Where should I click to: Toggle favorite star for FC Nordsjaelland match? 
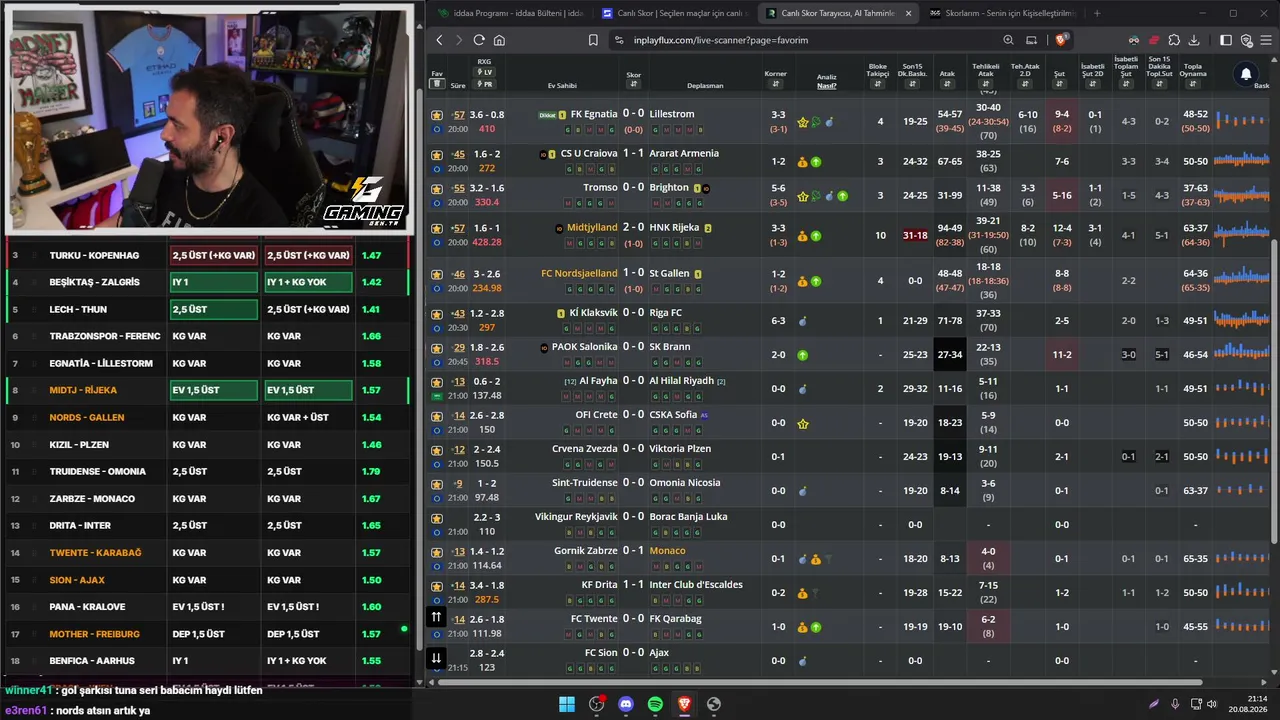tap(437, 275)
